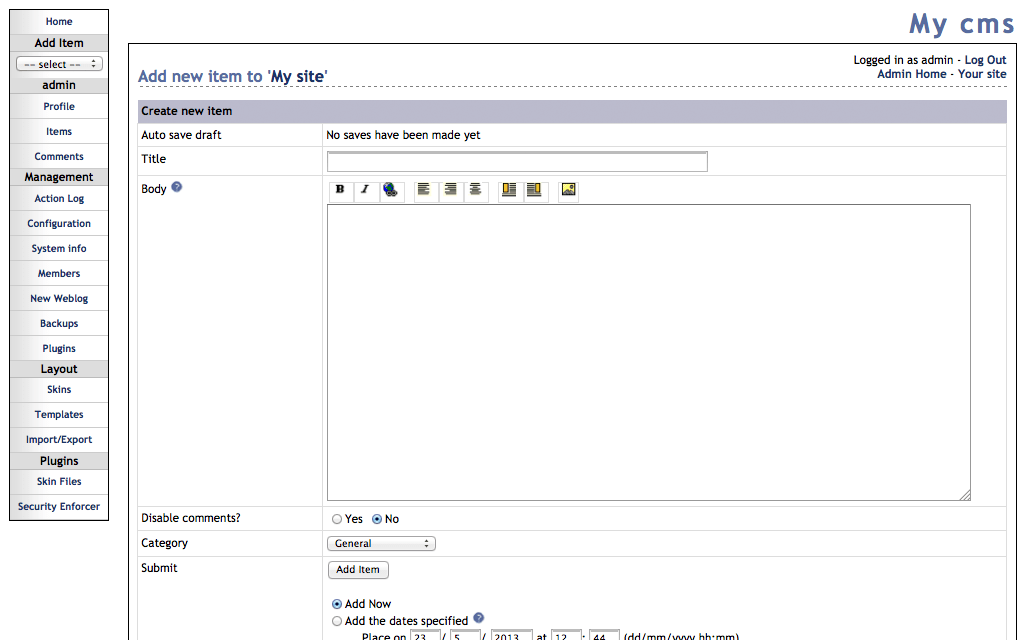1024x640 pixels.
Task: Select No for Disable comments
Action: (377, 519)
